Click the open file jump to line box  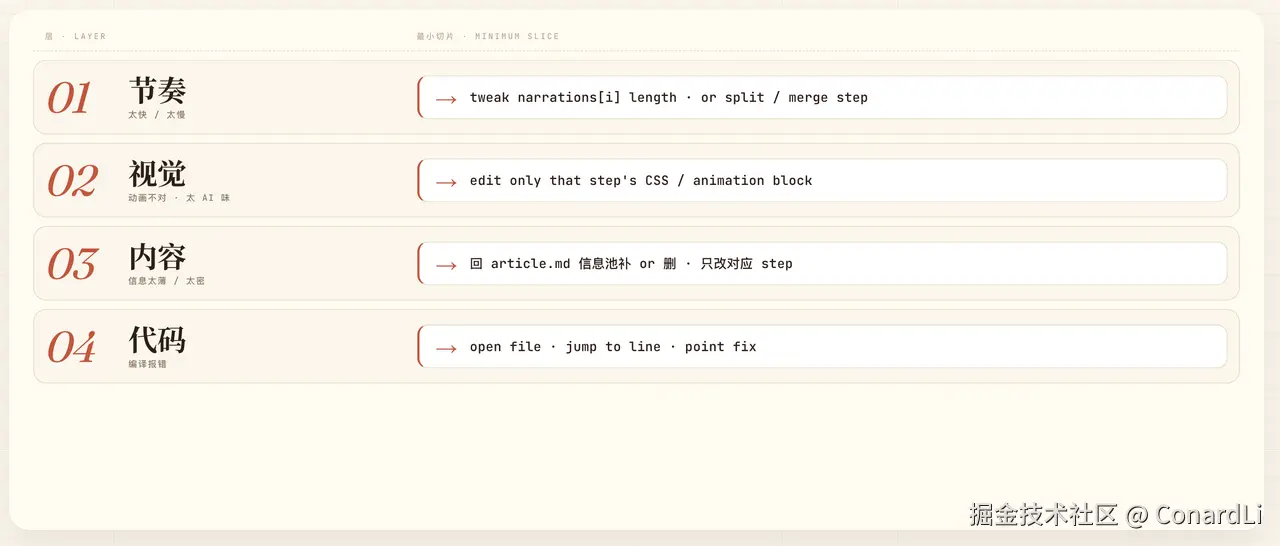[x=822, y=346]
